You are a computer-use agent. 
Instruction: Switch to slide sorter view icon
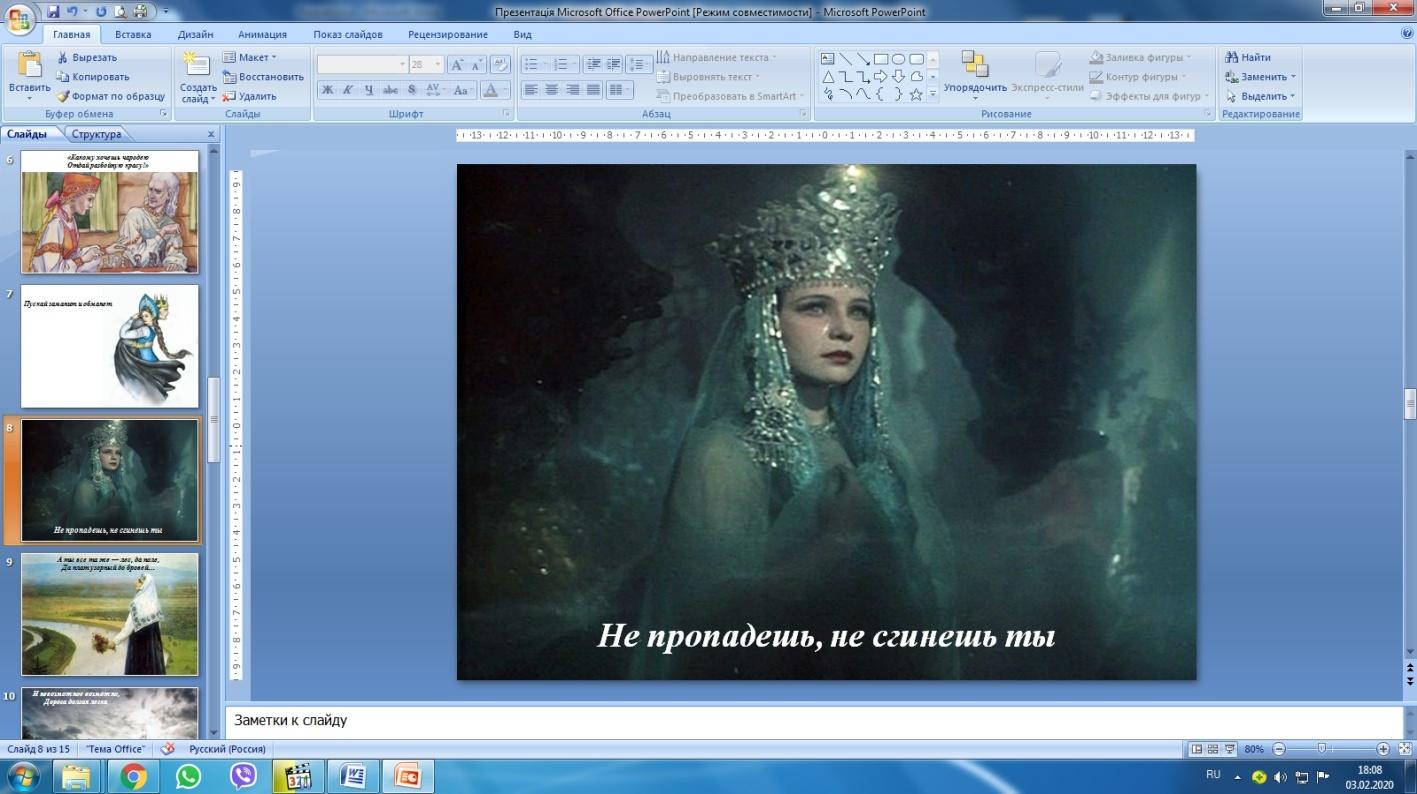[x=1213, y=748]
